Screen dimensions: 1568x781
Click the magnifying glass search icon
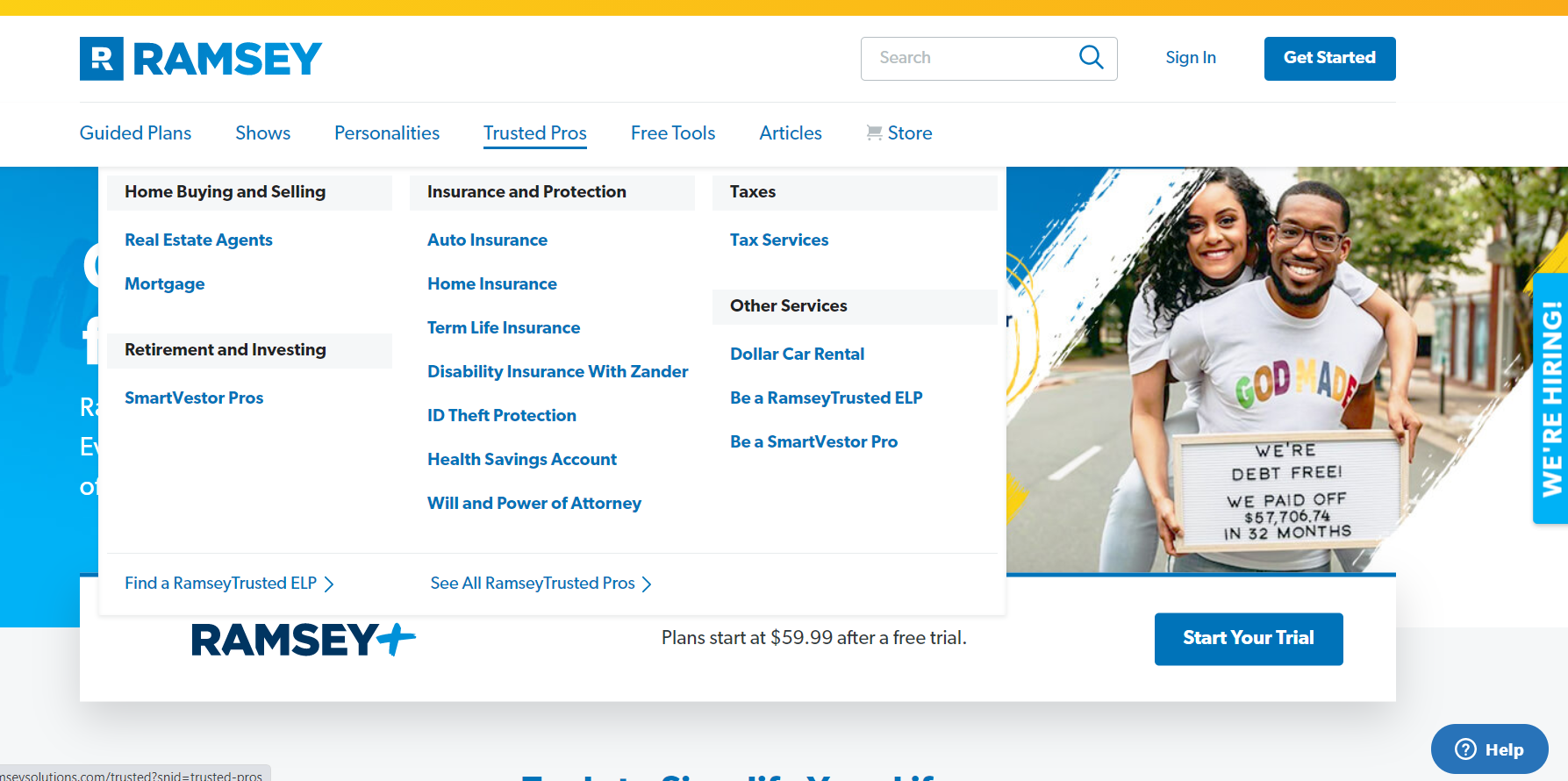click(x=1091, y=58)
